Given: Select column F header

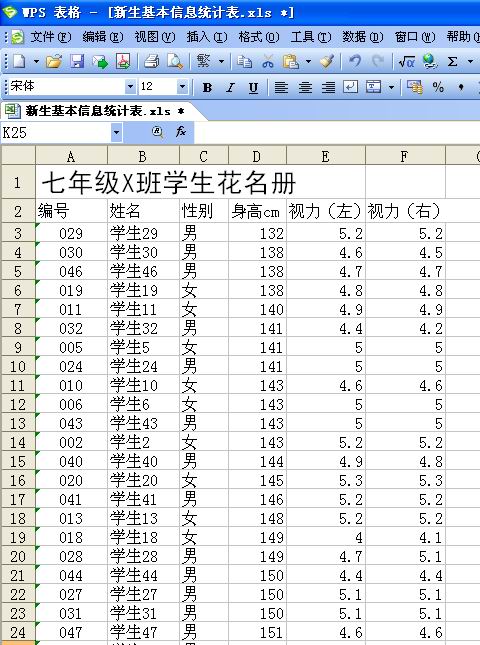Looking at the screenshot, I should pos(405,156).
